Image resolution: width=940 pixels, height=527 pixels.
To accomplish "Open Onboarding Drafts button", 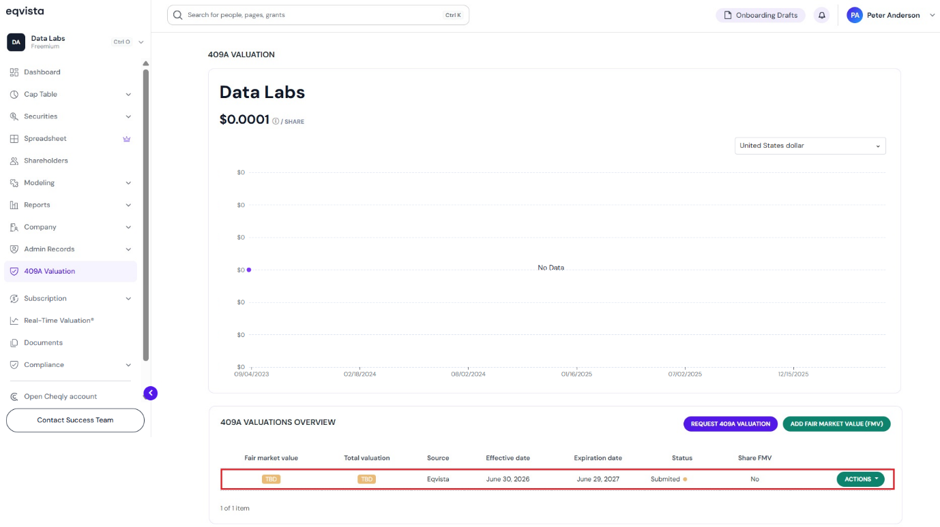I will pos(760,15).
